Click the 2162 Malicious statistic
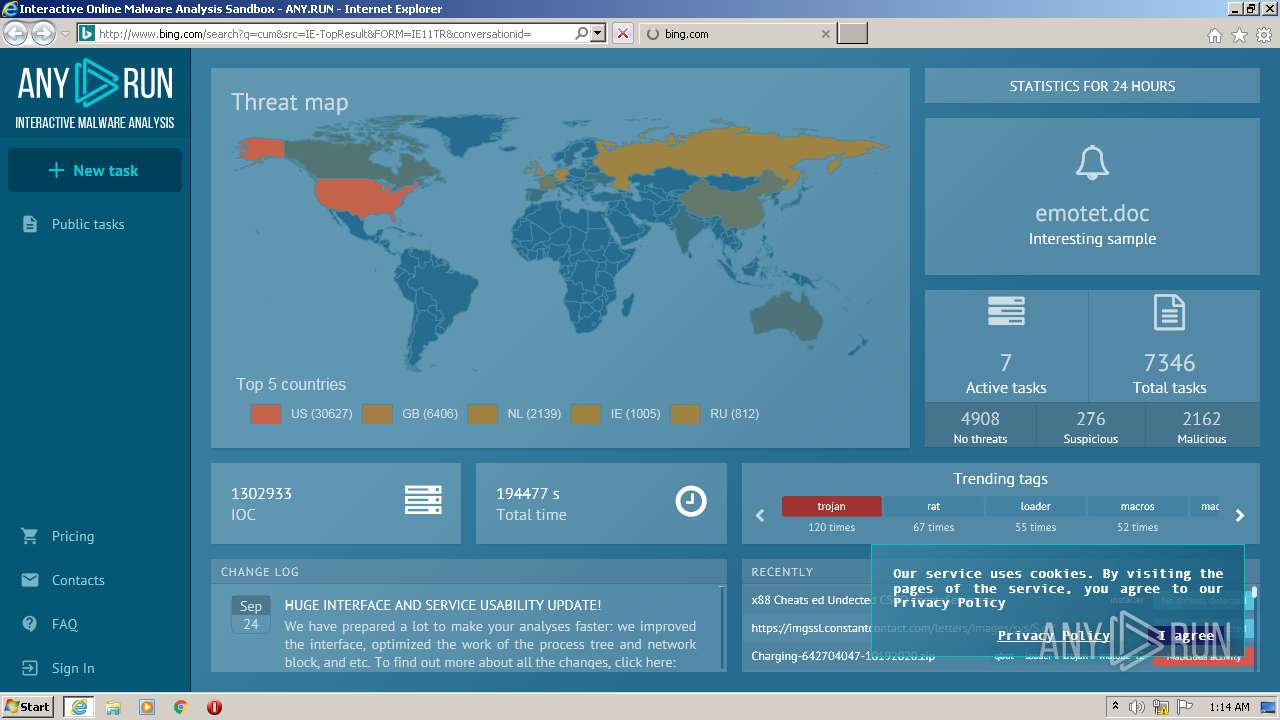 (x=1202, y=427)
